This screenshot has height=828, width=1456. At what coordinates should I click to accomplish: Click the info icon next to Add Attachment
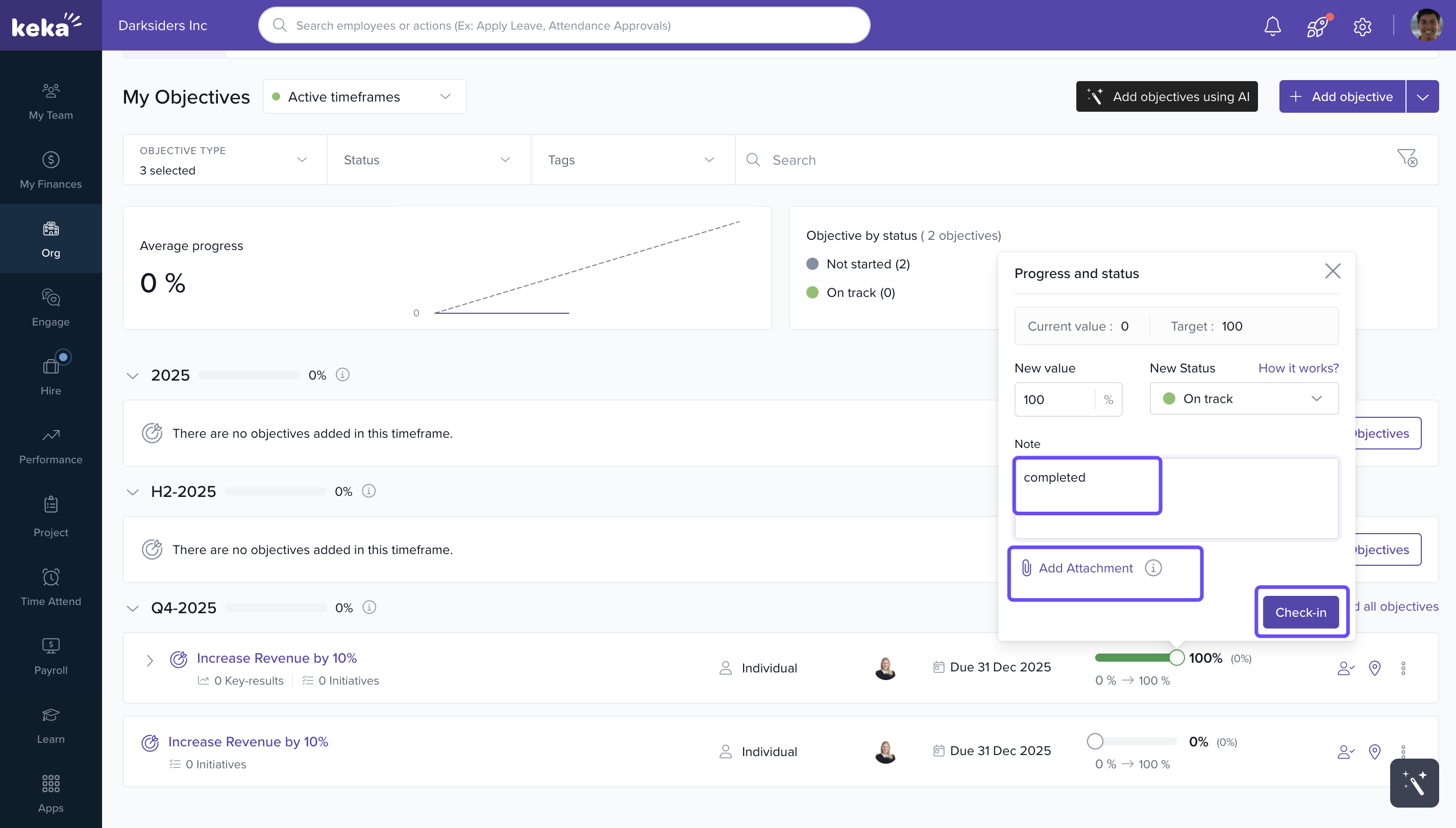(x=1153, y=567)
